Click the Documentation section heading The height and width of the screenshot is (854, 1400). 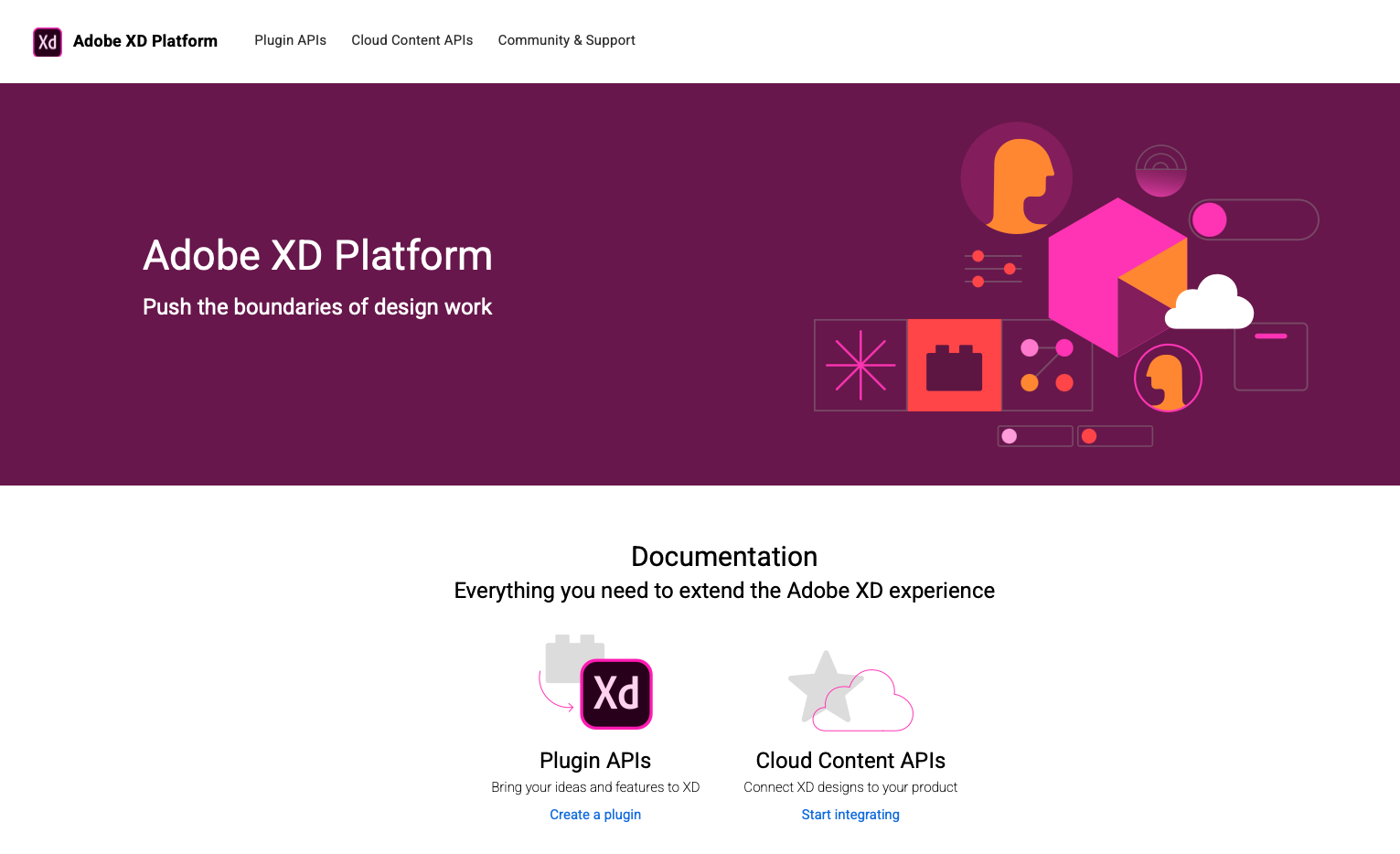coord(724,557)
